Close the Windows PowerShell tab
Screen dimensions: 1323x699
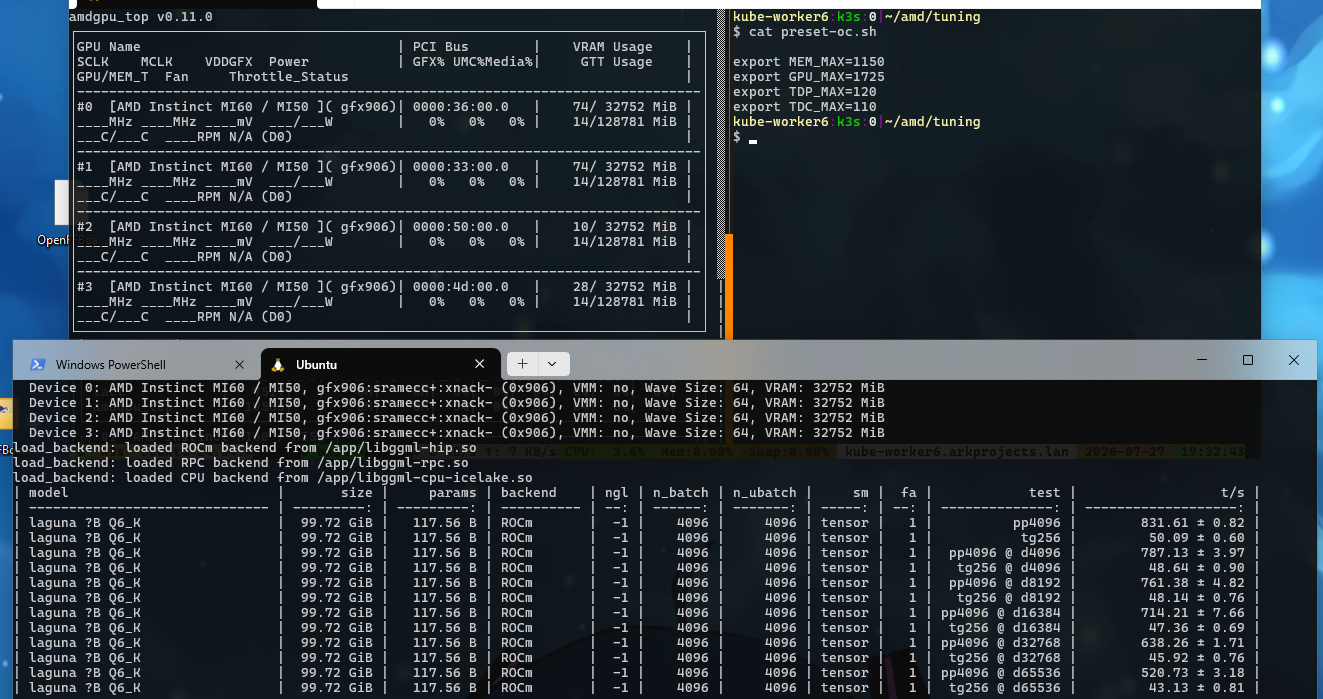[239, 365]
